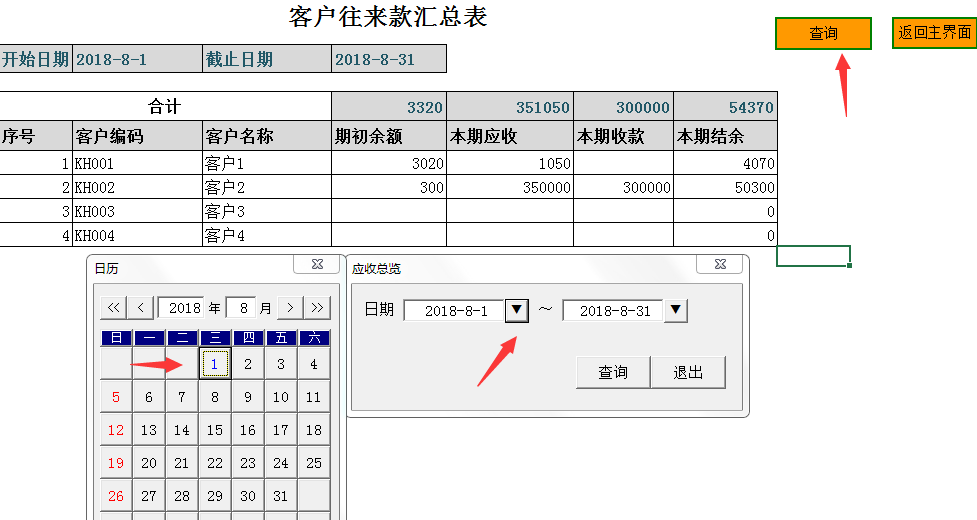Select day 17 in the calendar
977x520 pixels.
[281, 430]
